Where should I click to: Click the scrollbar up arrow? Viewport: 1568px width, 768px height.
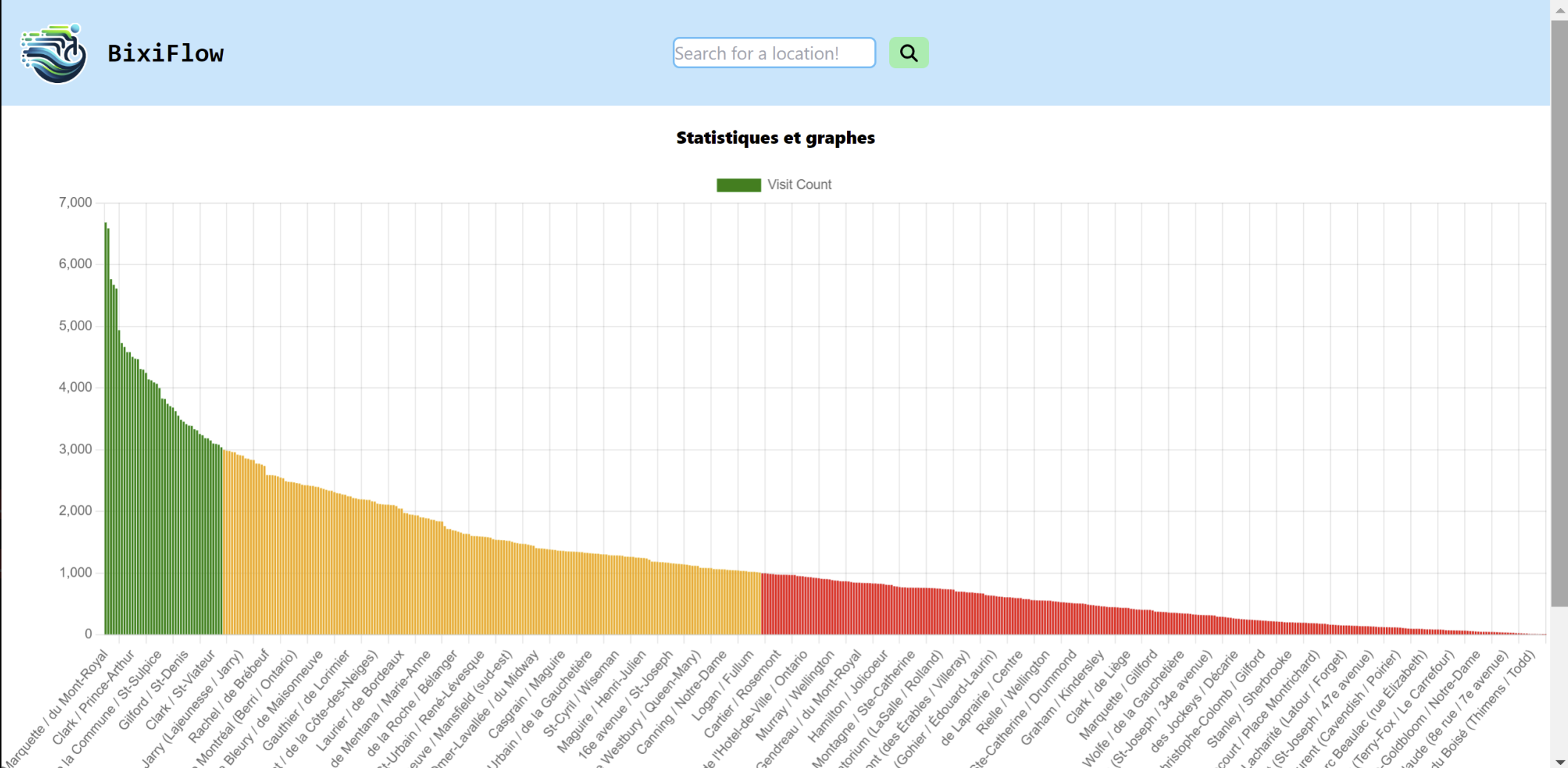click(1559, 9)
